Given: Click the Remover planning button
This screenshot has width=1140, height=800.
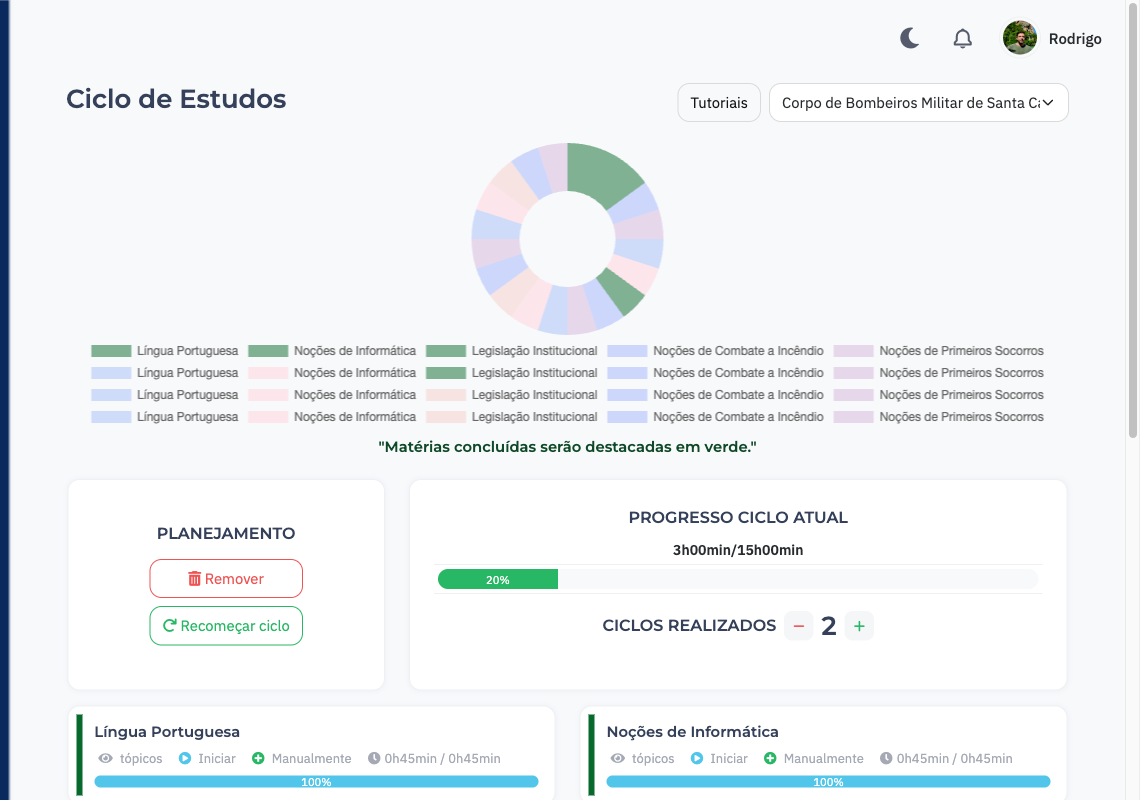Looking at the screenshot, I should pyautogui.click(x=226, y=579).
